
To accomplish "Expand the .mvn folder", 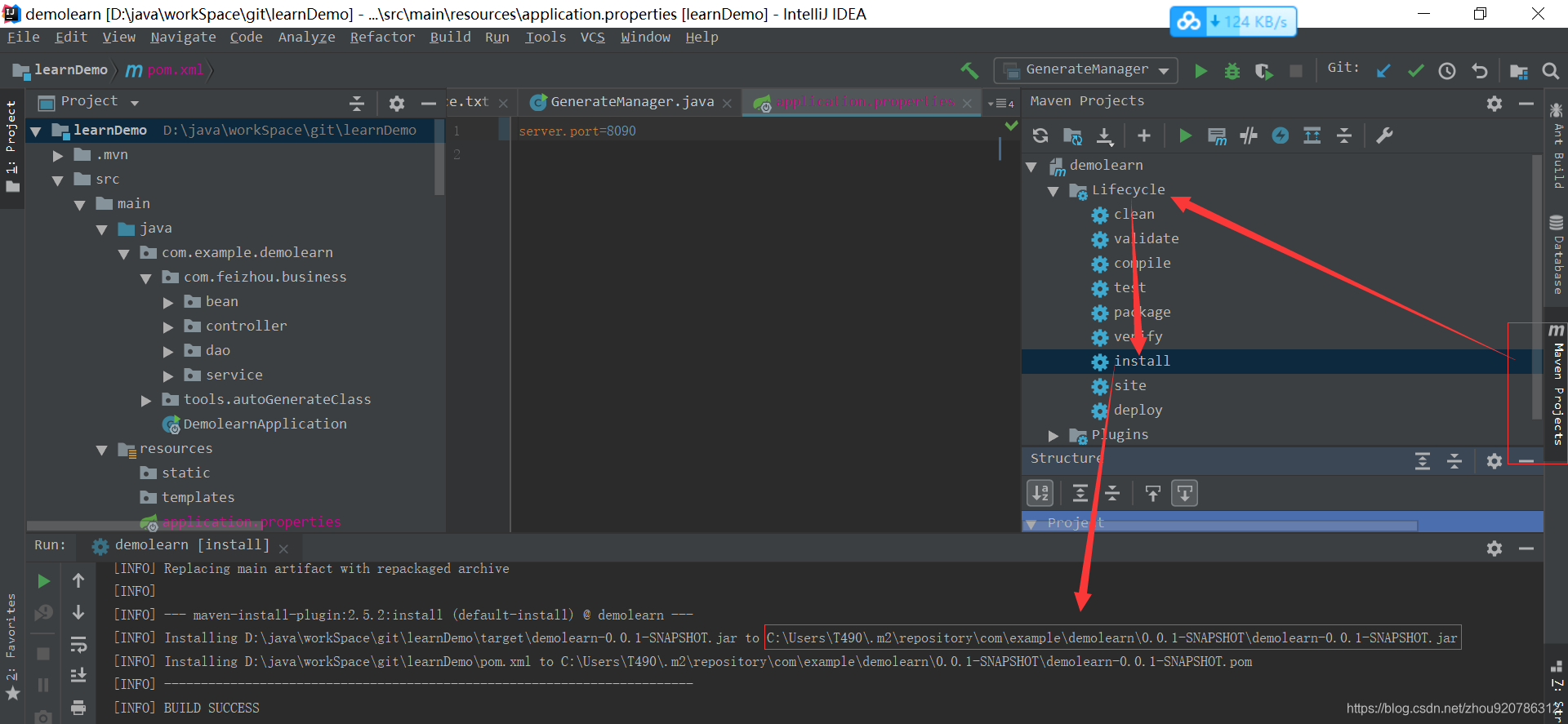I will (x=58, y=155).
